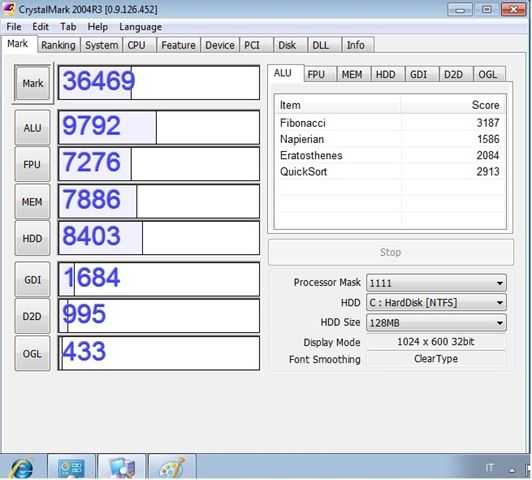This screenshot has width=532, height=480.
Task: Click the CrystalMark title bar icon
Action: pos(8,8)
